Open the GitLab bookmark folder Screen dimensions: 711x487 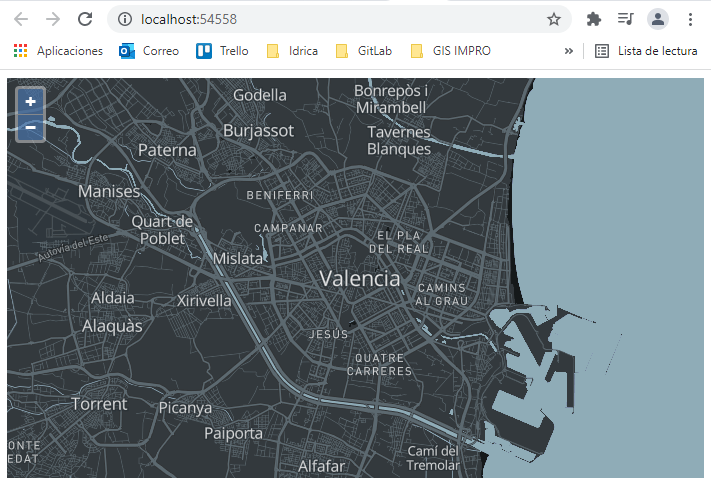366,51
